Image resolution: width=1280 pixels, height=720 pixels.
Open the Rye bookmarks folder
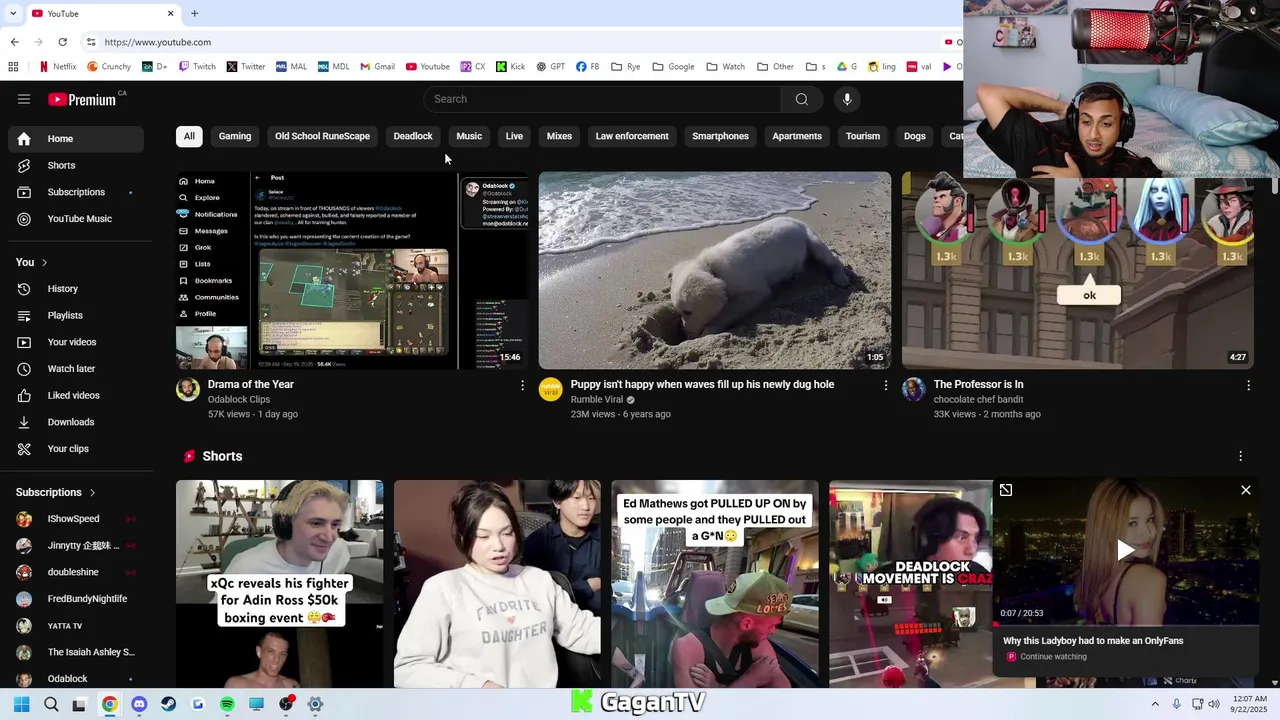[x=625, y=67]
